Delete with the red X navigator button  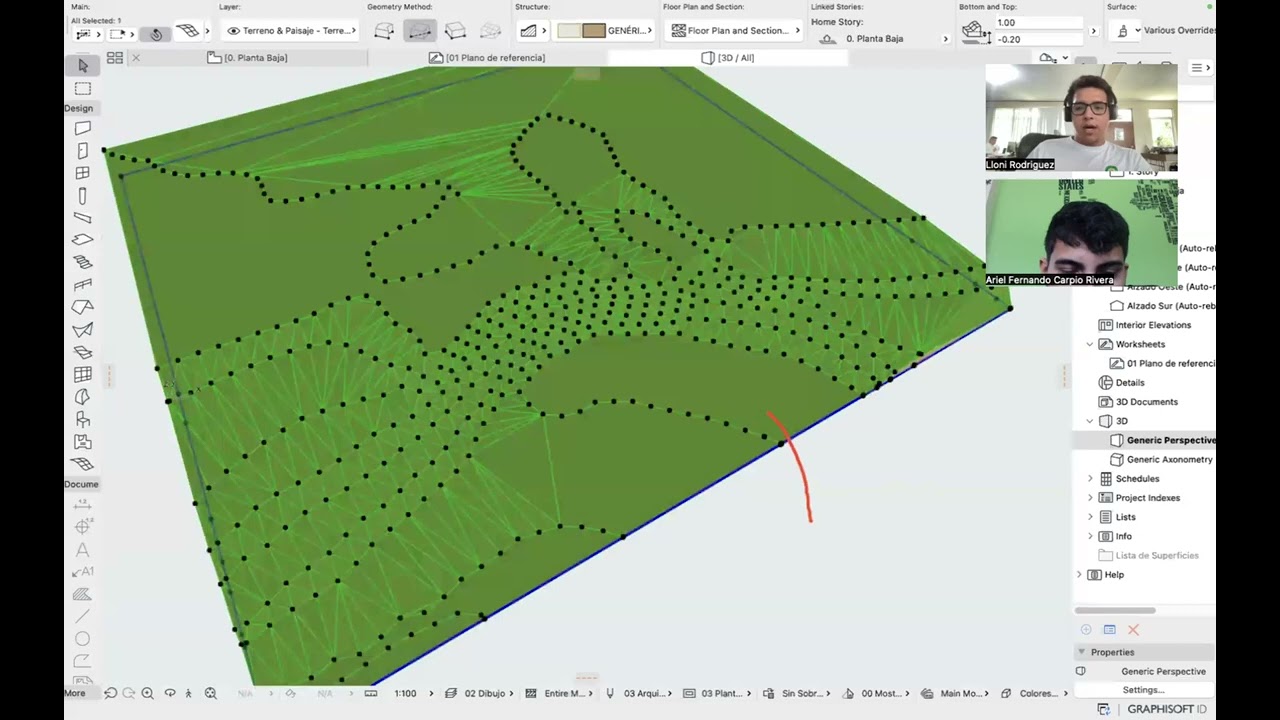[1133, 630]
